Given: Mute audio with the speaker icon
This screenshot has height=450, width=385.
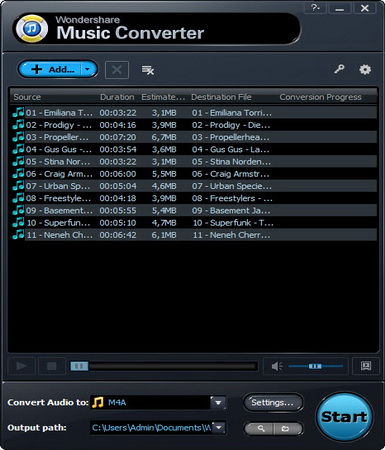Looking at the screenshot, I should [277, 366].
